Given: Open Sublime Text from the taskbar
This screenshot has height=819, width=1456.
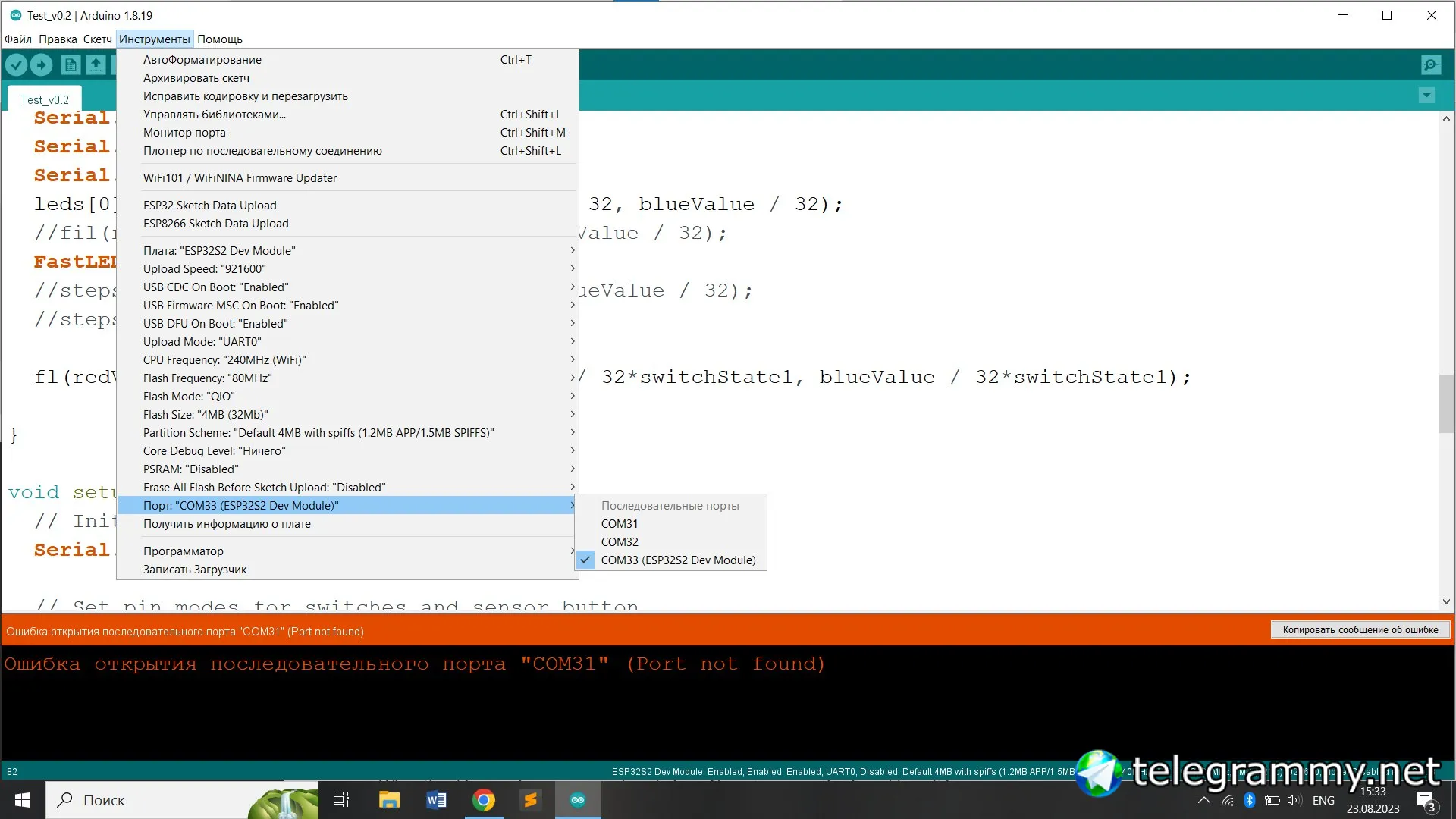Looking at the screenshot, I should [530, 800].
